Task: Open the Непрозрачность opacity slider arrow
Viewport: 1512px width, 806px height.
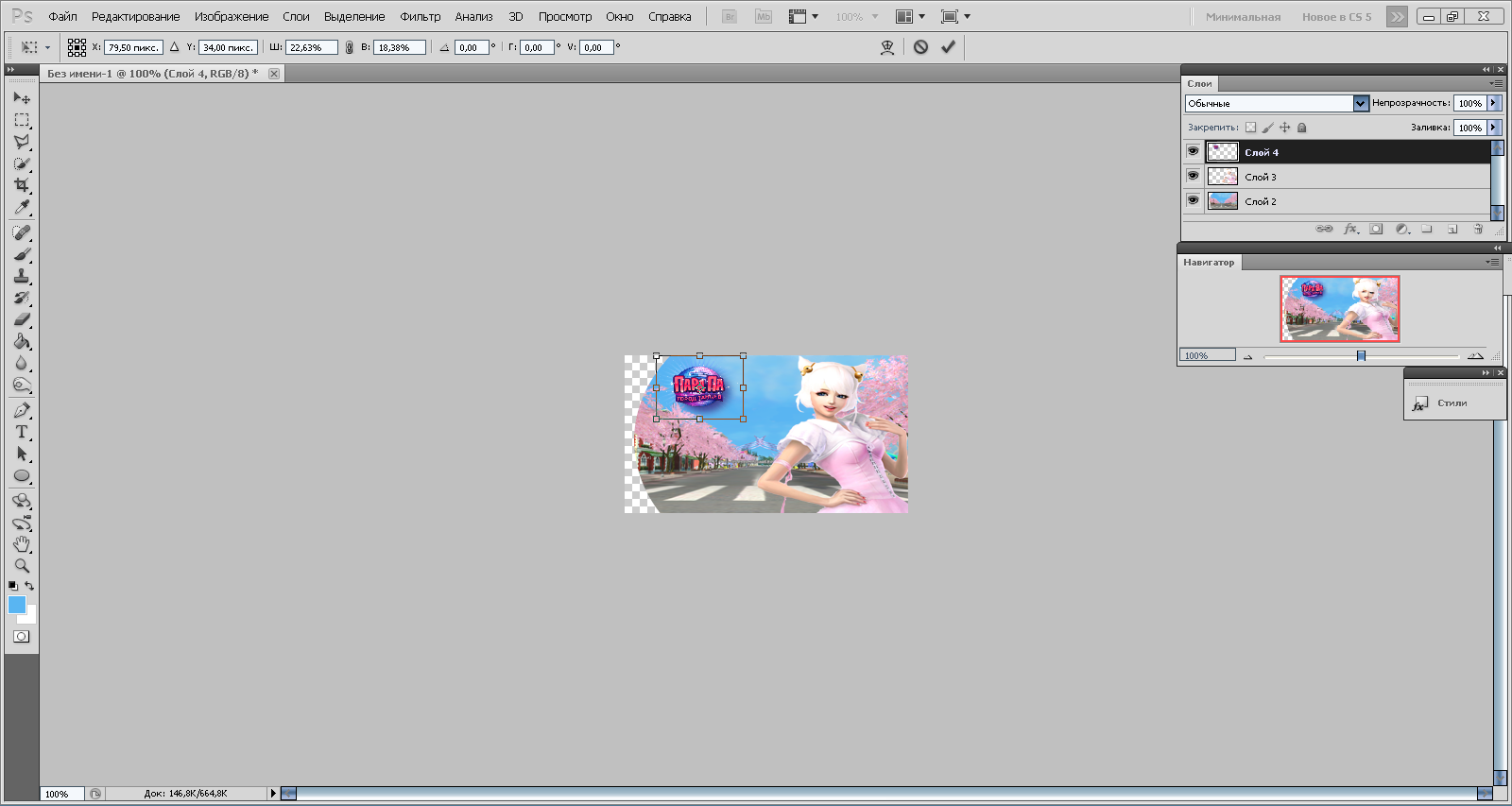Action: click(1493, 103)
